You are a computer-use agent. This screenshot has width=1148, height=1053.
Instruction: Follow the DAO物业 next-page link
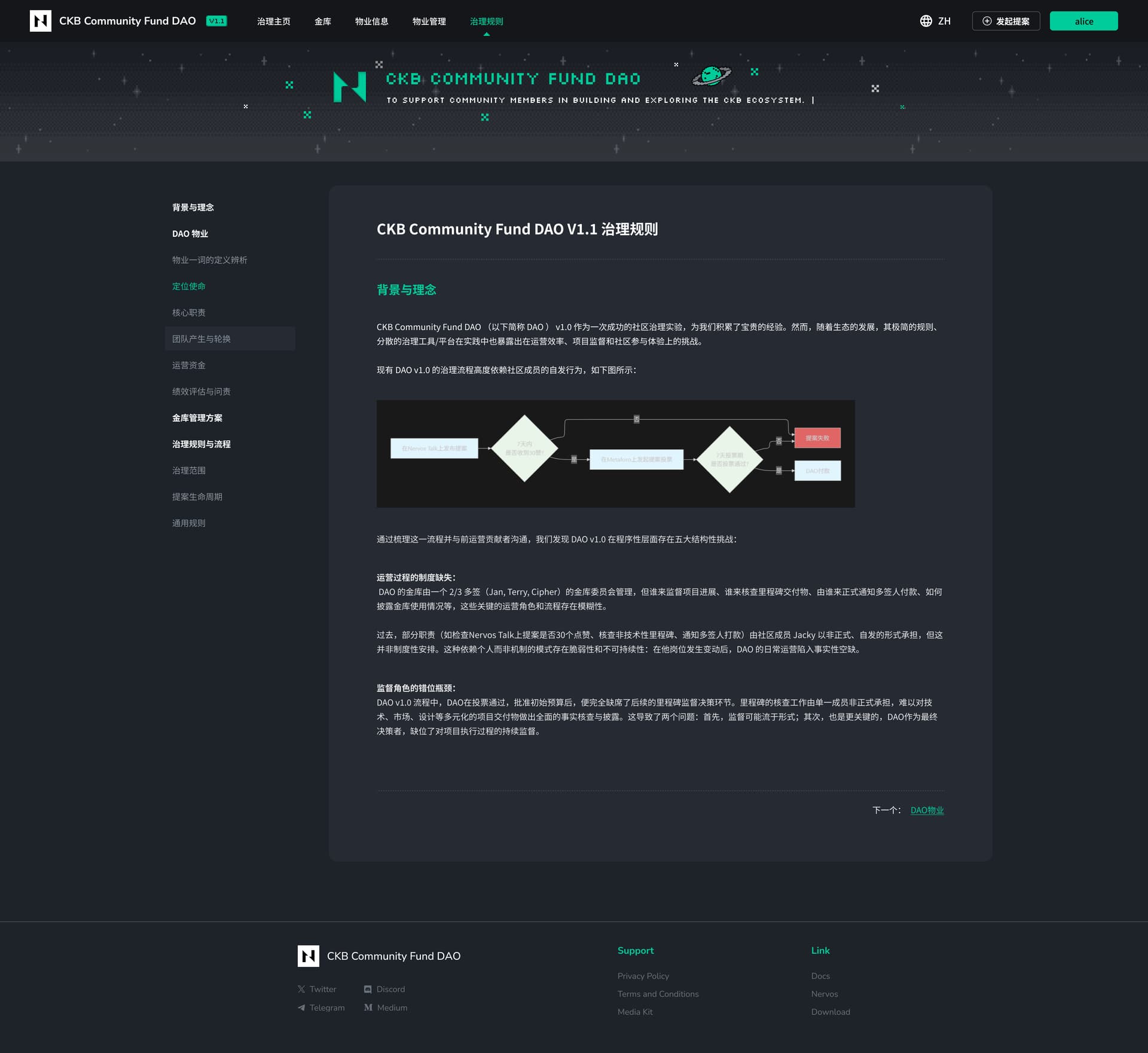point(927,810)
